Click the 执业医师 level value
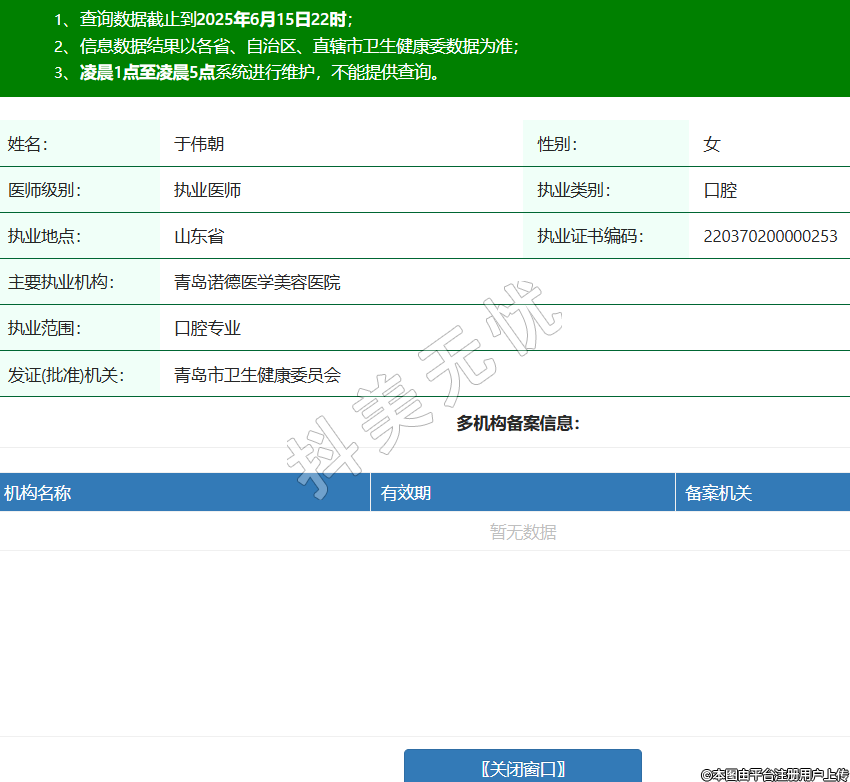Screen dimensions: 850x782 [207, 190]
